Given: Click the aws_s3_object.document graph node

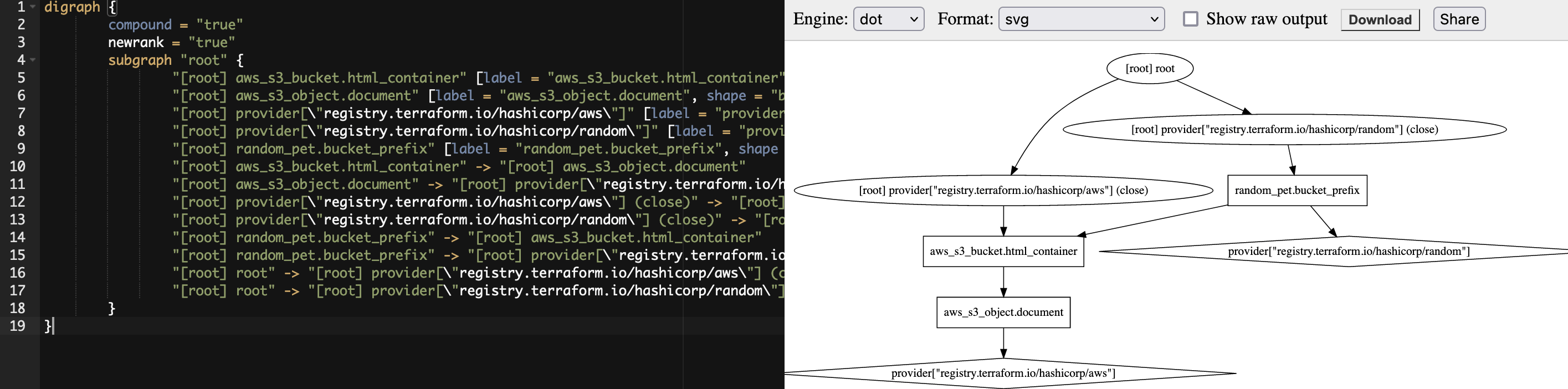Looking at the screenshot, I should (1002, 313).
